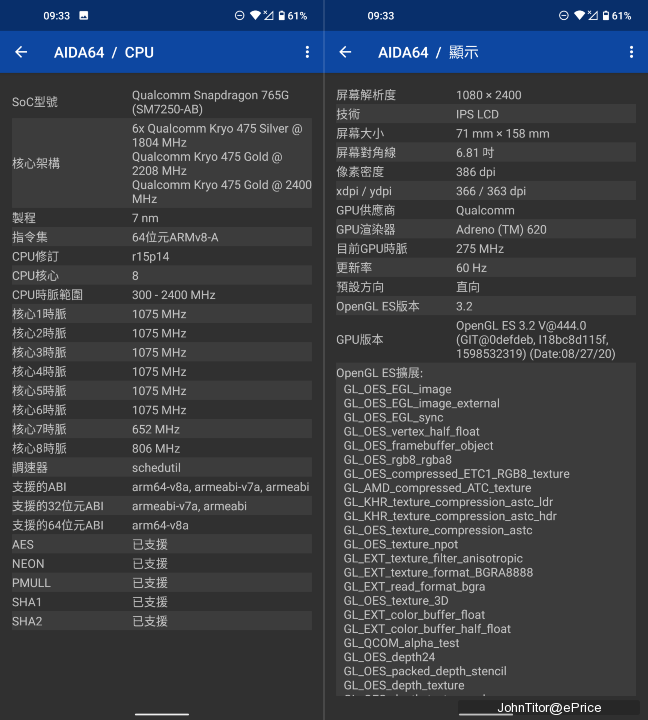The width and height of the screenshot is (648, 720).
Task: Select the SHA1 row
Action: [162, 602]
